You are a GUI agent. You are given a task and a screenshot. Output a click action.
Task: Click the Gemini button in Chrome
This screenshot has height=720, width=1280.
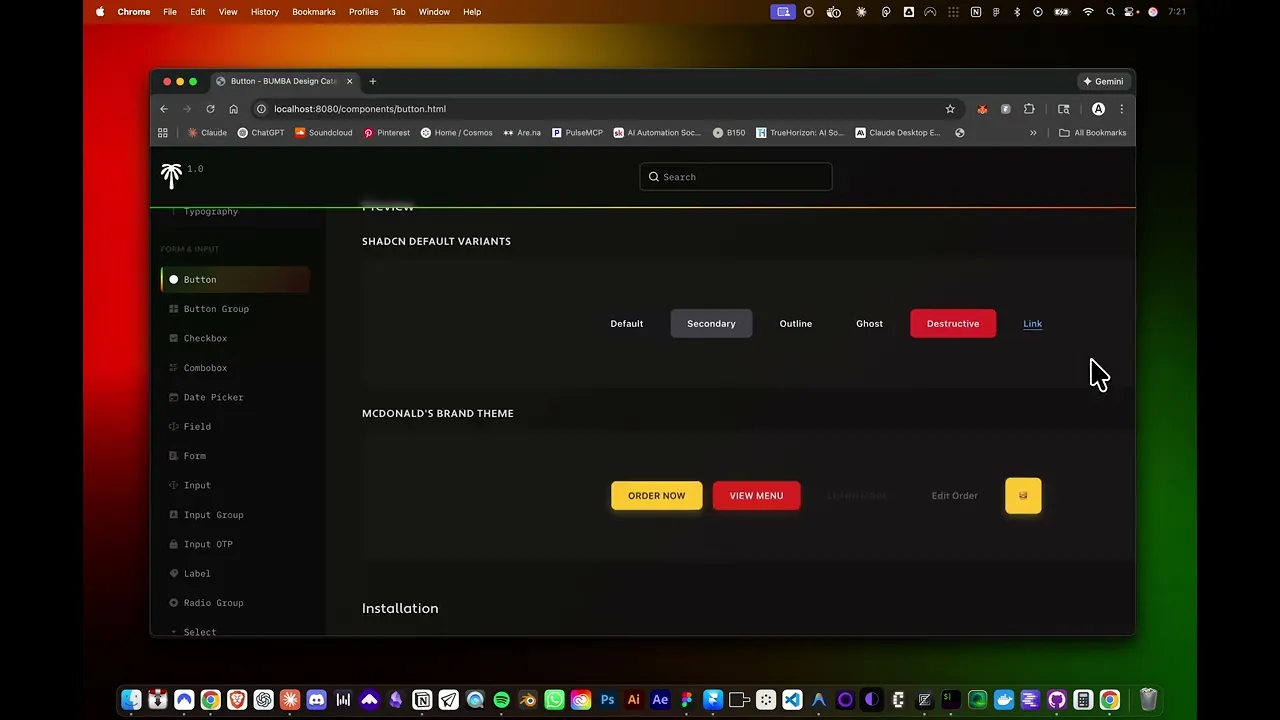click(x=1103, y=81)
